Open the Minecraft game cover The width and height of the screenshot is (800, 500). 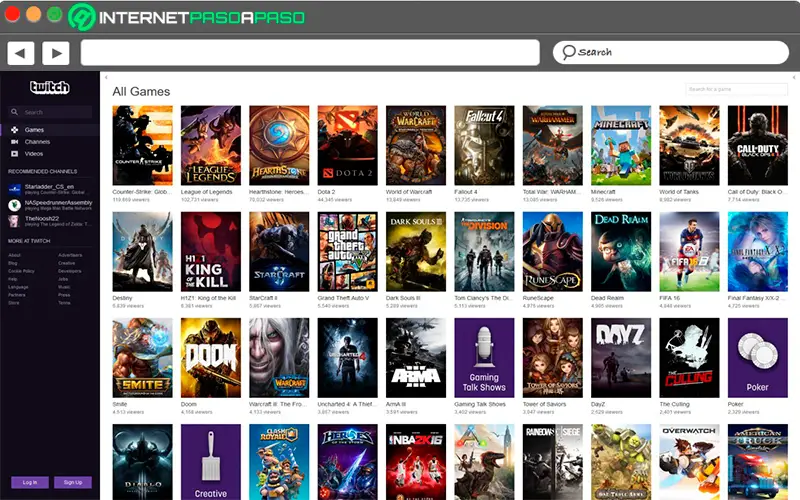click(x=621, y=145)
